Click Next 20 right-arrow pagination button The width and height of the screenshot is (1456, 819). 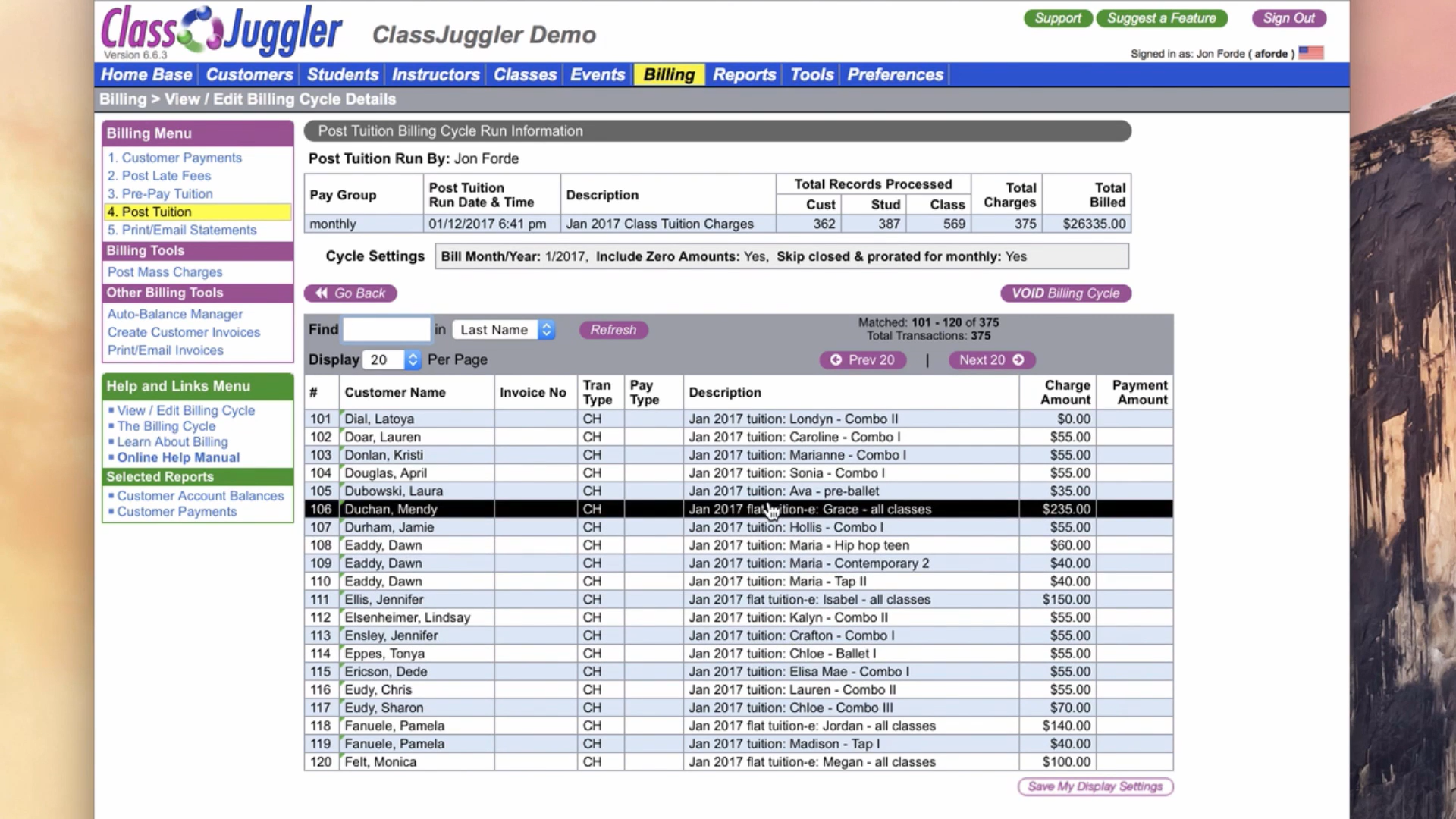tap(991, 360)
